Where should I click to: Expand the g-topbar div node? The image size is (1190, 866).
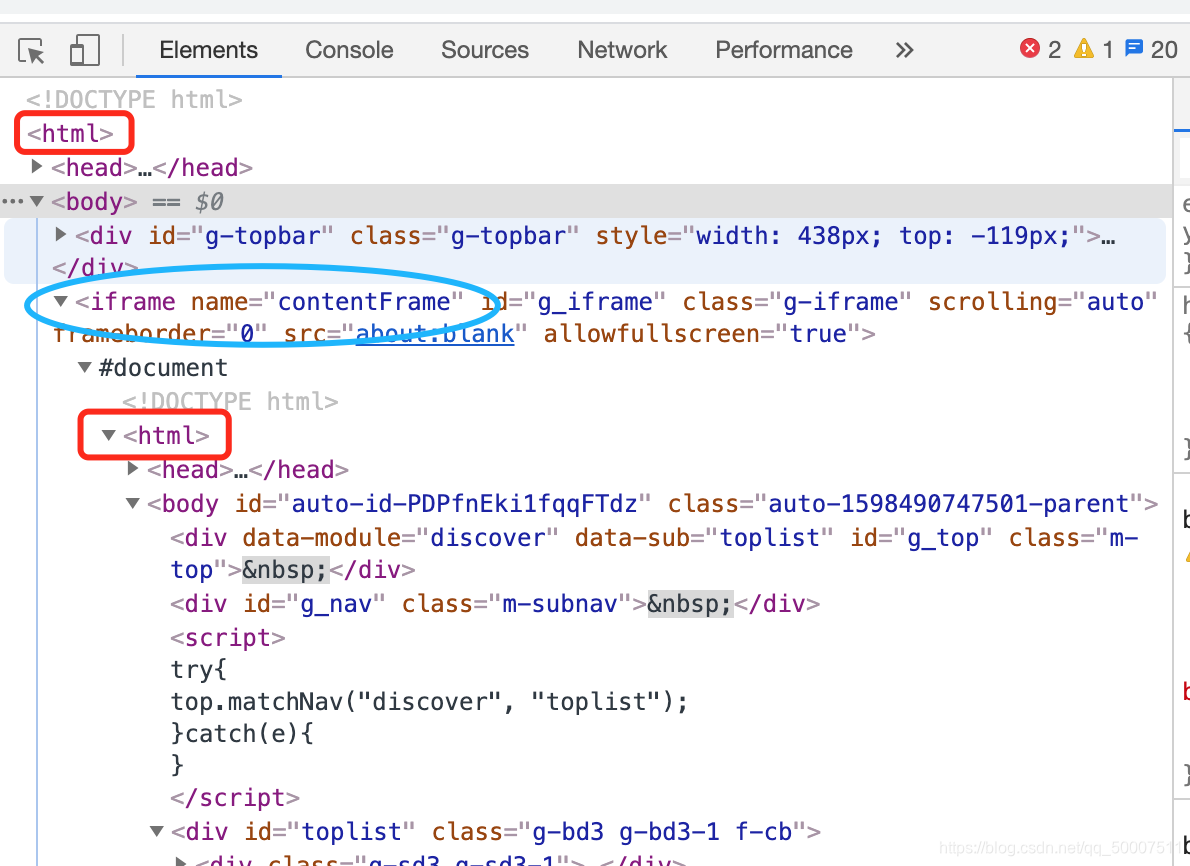click(x=61, y=235)
